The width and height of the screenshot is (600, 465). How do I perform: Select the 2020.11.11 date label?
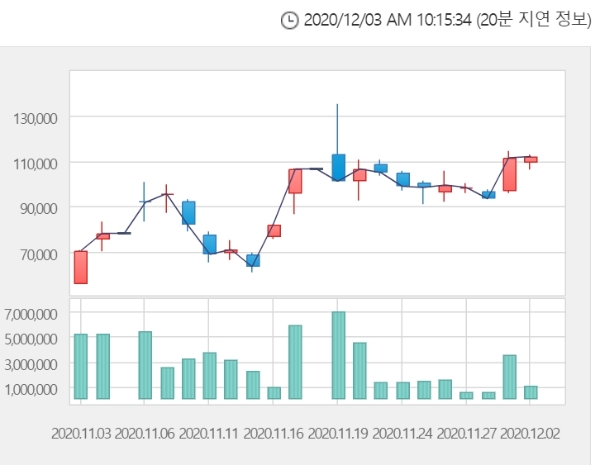pyautogui.click(x=209, y=435)
